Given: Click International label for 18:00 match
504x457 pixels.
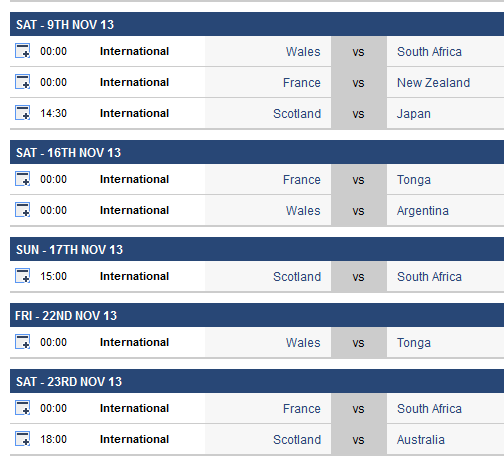Looking at the screenshot, I should click(134, 439).
